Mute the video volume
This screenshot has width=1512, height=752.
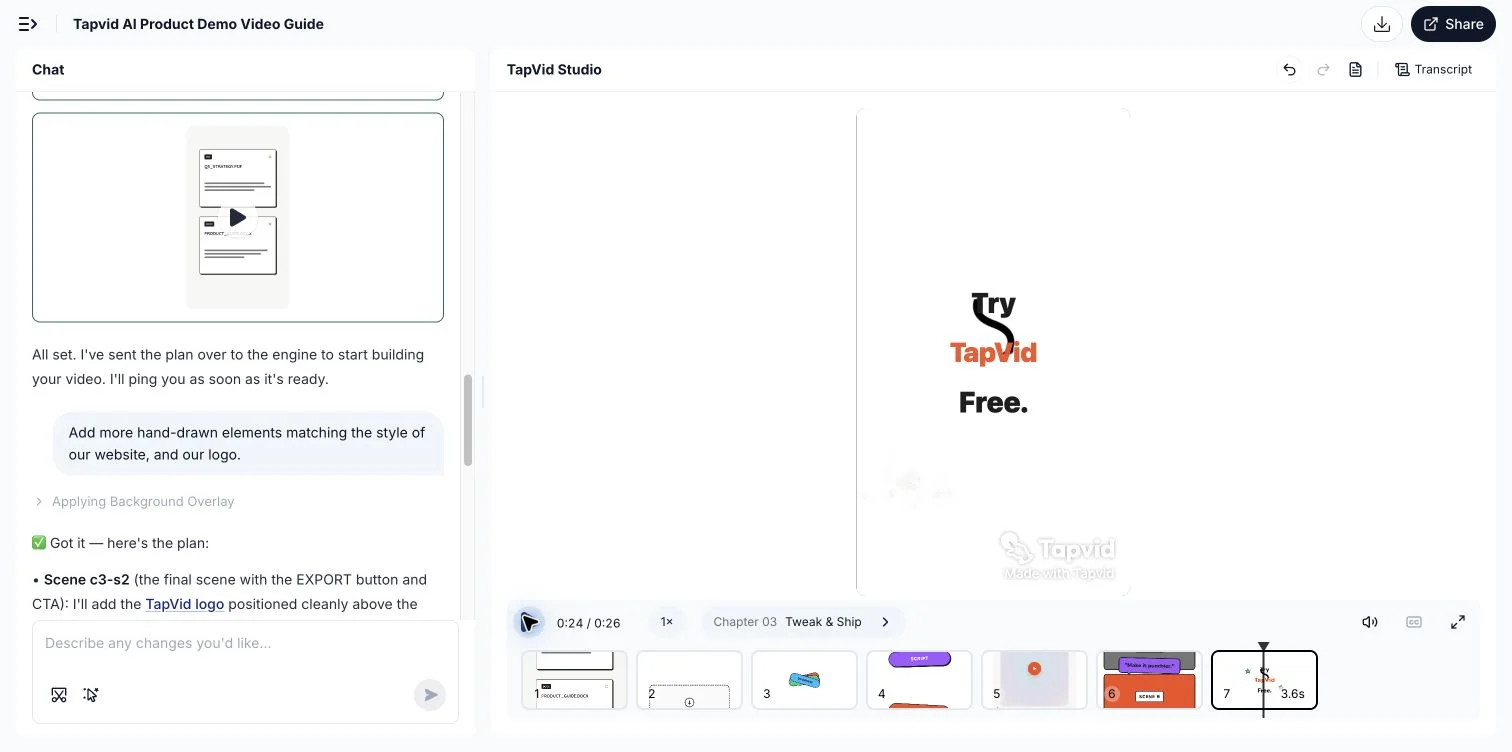[x=1370, y=622]
